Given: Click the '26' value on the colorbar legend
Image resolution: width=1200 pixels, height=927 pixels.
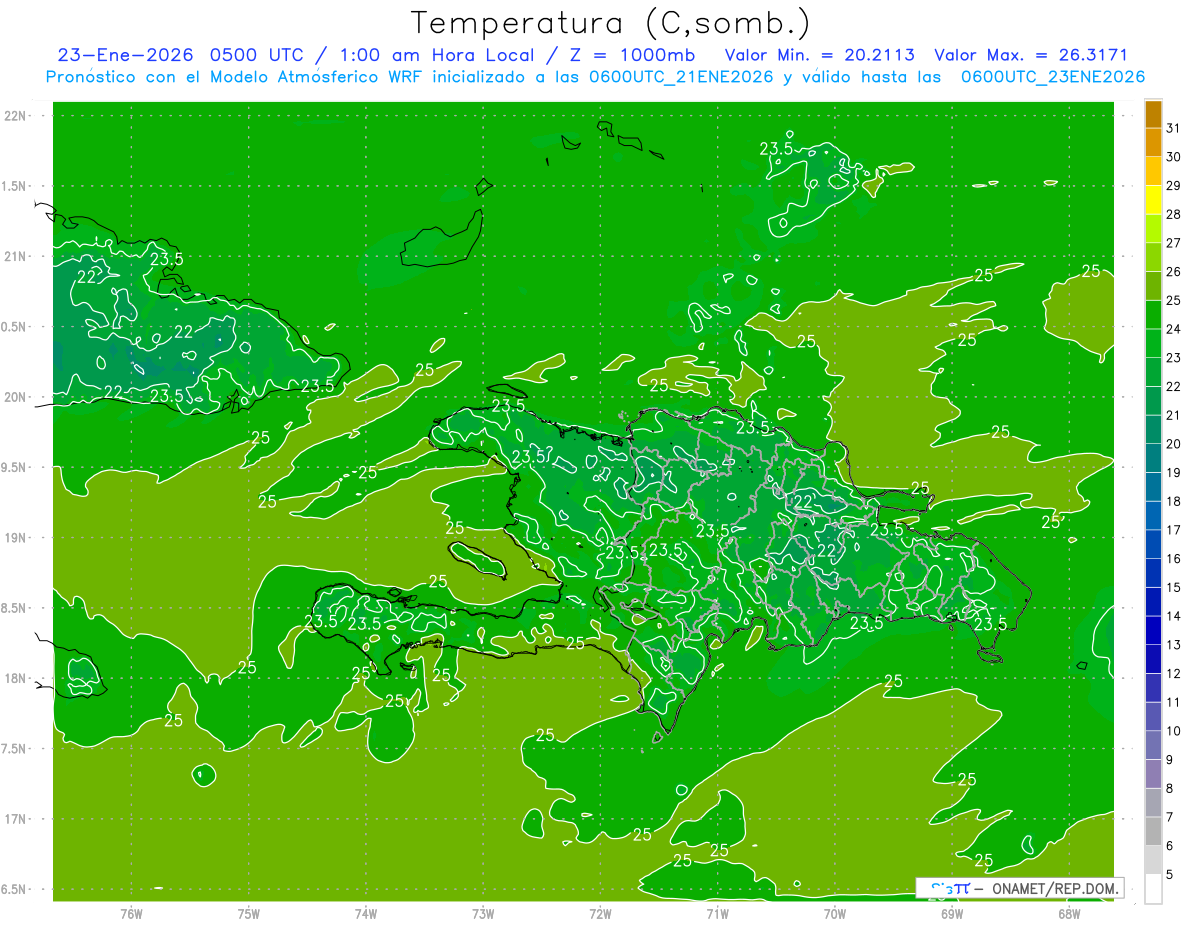Looking at the screenshot, I should coord(1173,272).
